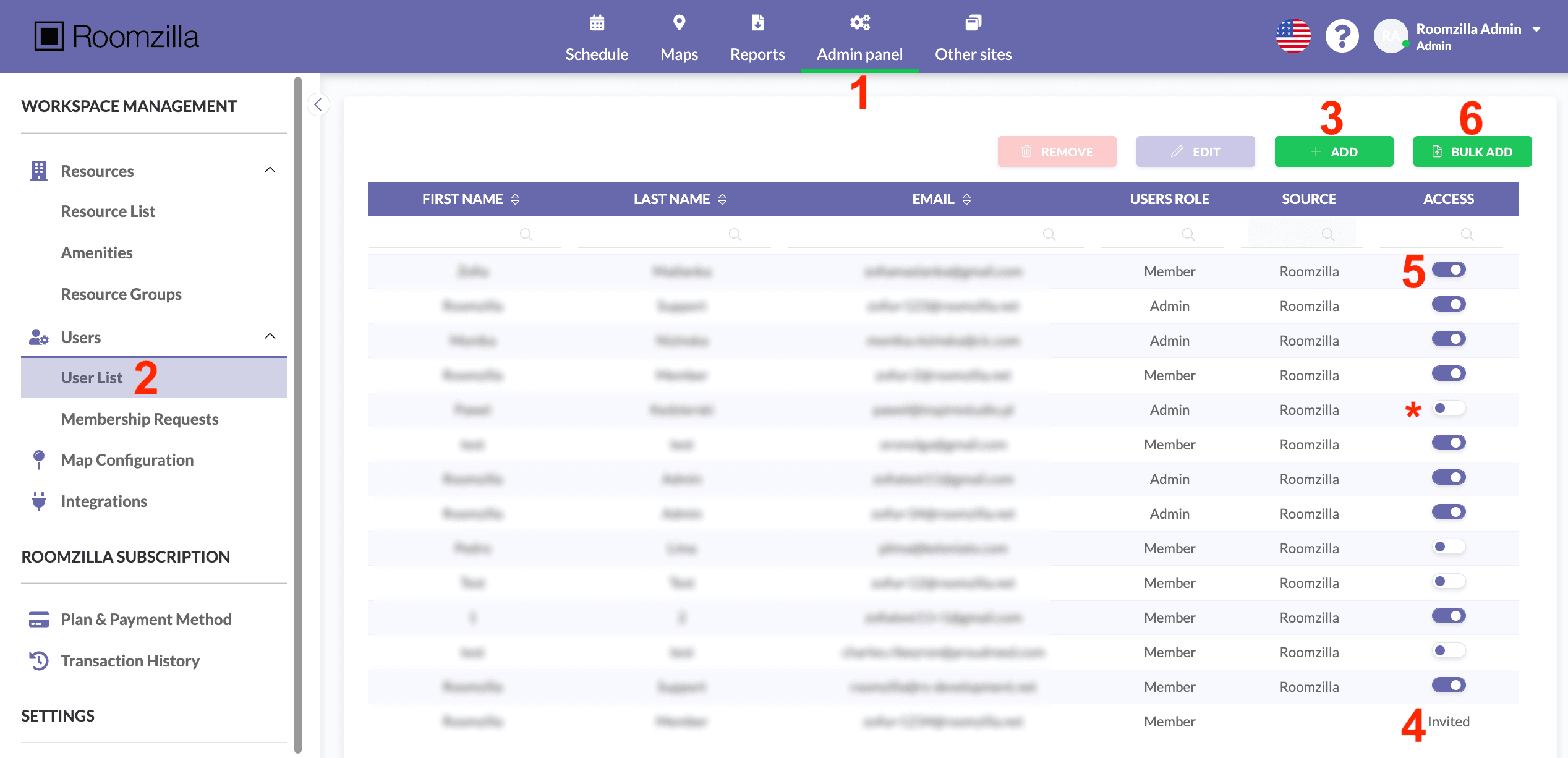Enable access toggle marked with red asterisk
The width and height of the screenshot is (1568, 758).
[1449, 409]
